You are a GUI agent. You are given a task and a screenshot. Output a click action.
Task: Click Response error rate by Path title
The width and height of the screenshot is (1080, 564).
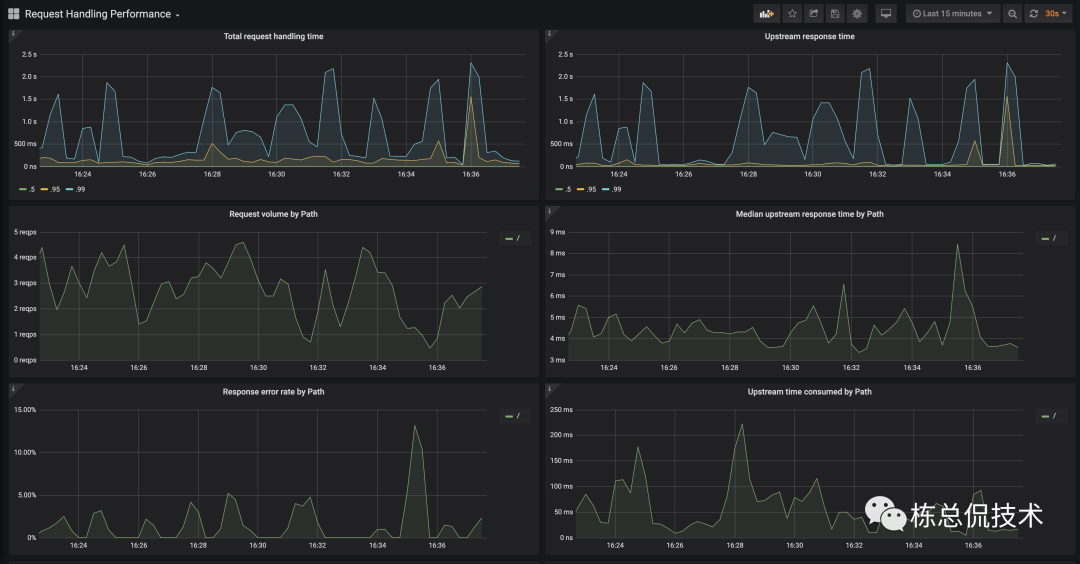click(273, 392)
